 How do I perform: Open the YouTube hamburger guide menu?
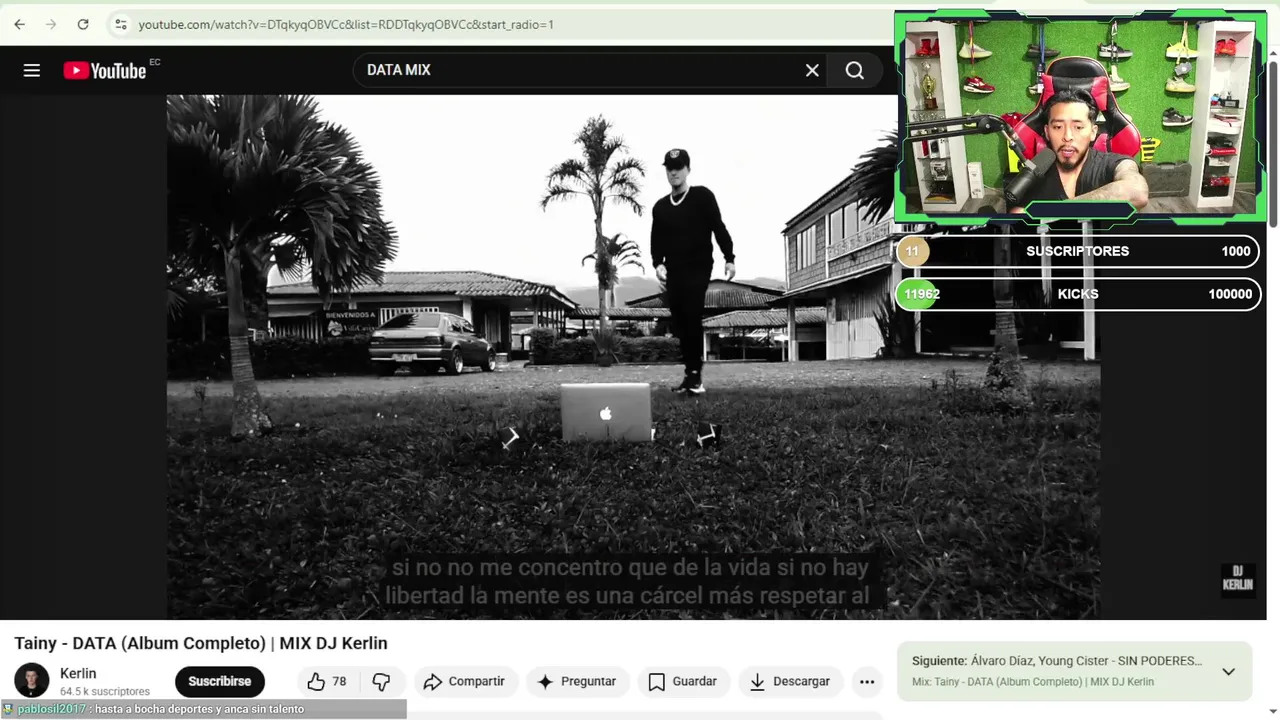pyautogui.click(x=32, y=70)
